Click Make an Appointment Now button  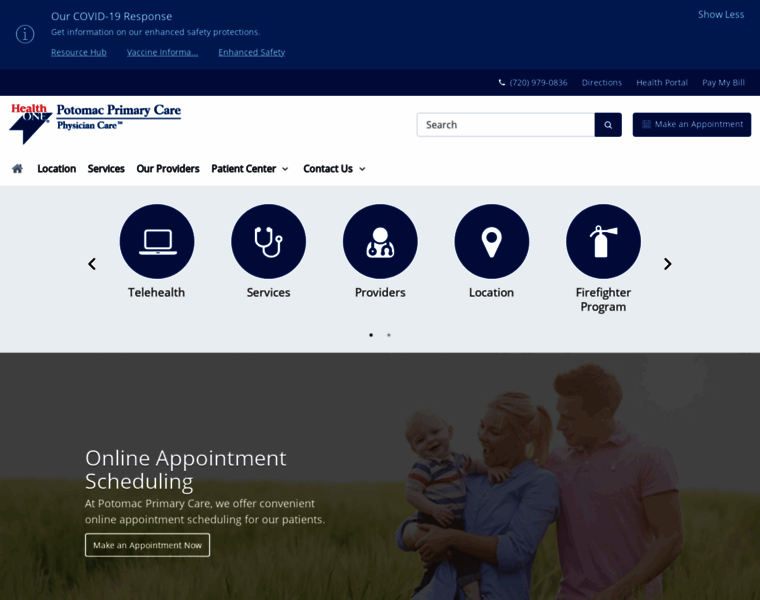[147, 545]
